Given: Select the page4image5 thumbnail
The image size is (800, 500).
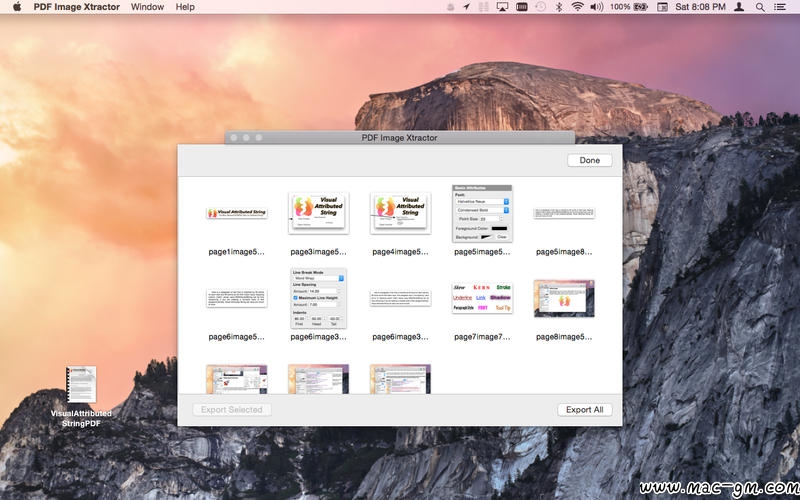Looking at the screenshot, I should click(x=400, y=213).
